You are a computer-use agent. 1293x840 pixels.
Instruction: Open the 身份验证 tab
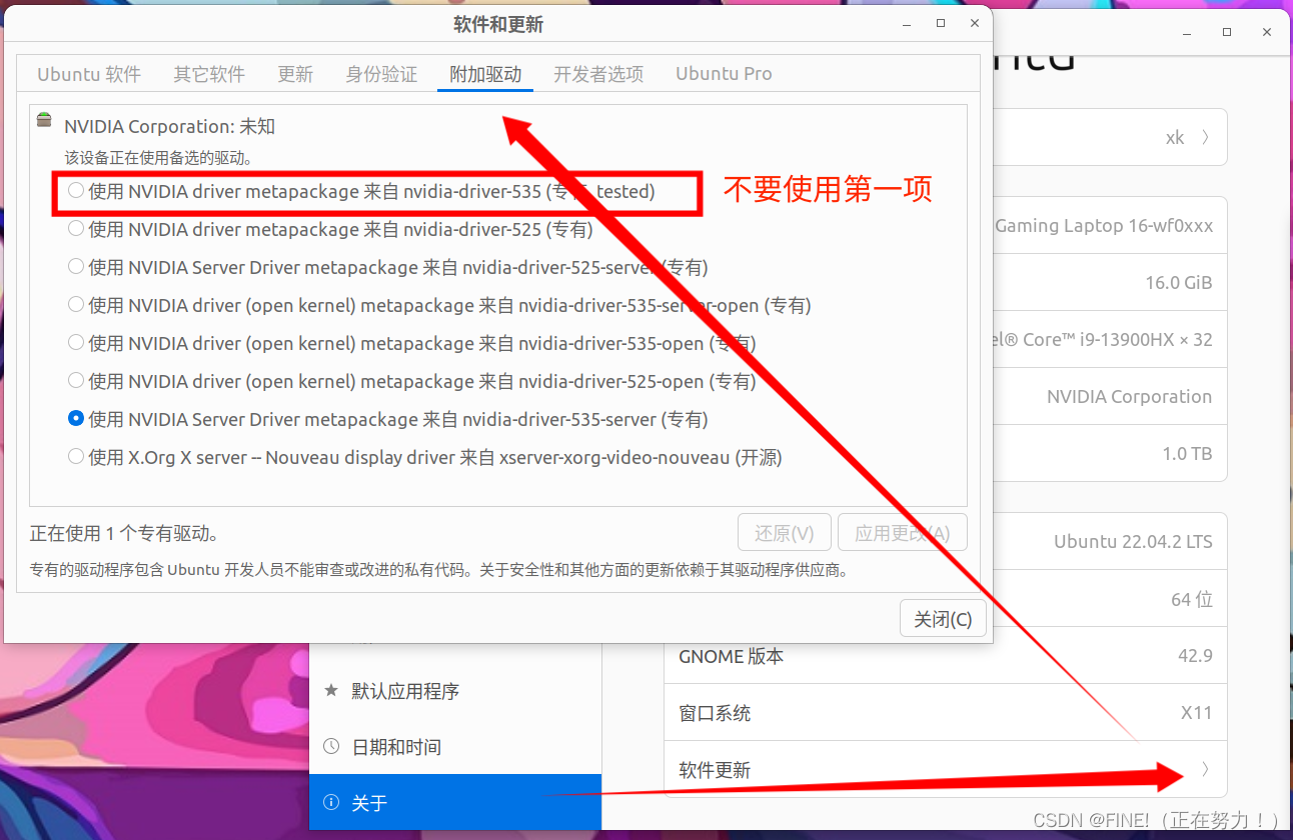381,74
